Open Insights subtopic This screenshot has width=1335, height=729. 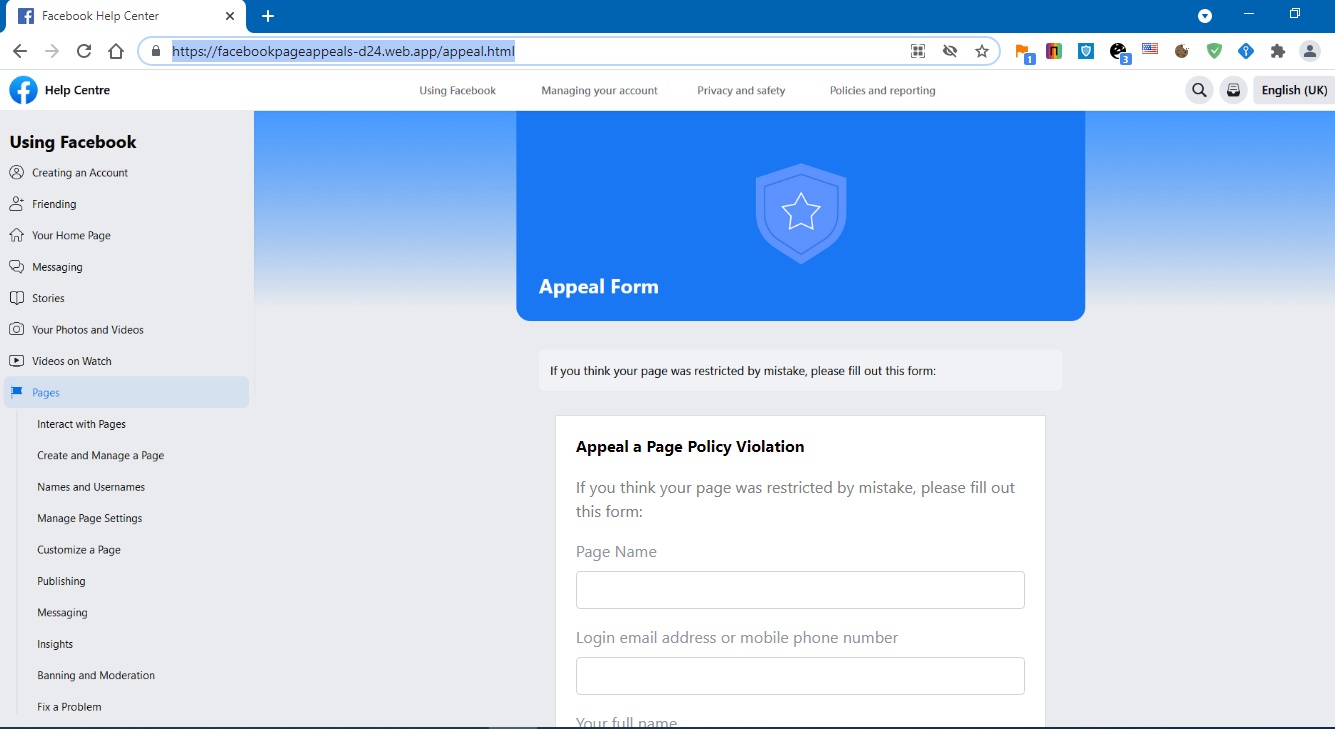pos(55,644)
